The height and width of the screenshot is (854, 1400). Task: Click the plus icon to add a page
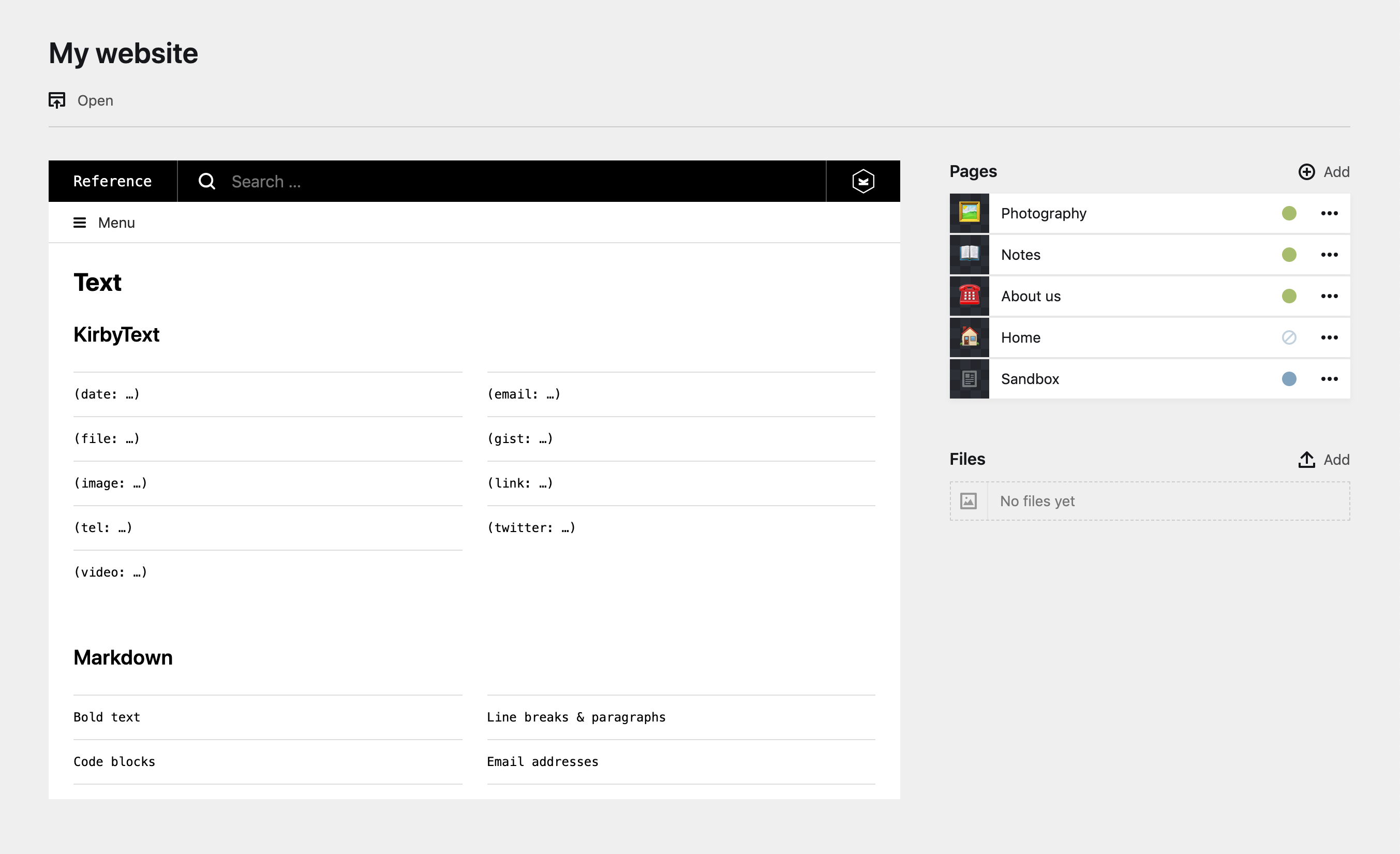[1306, 172]
